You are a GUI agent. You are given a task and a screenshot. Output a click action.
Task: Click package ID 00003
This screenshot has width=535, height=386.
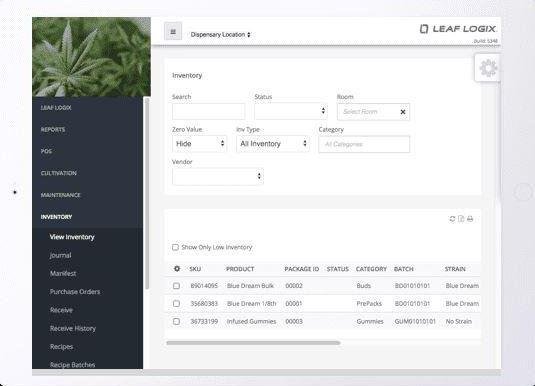coord(294,321)
